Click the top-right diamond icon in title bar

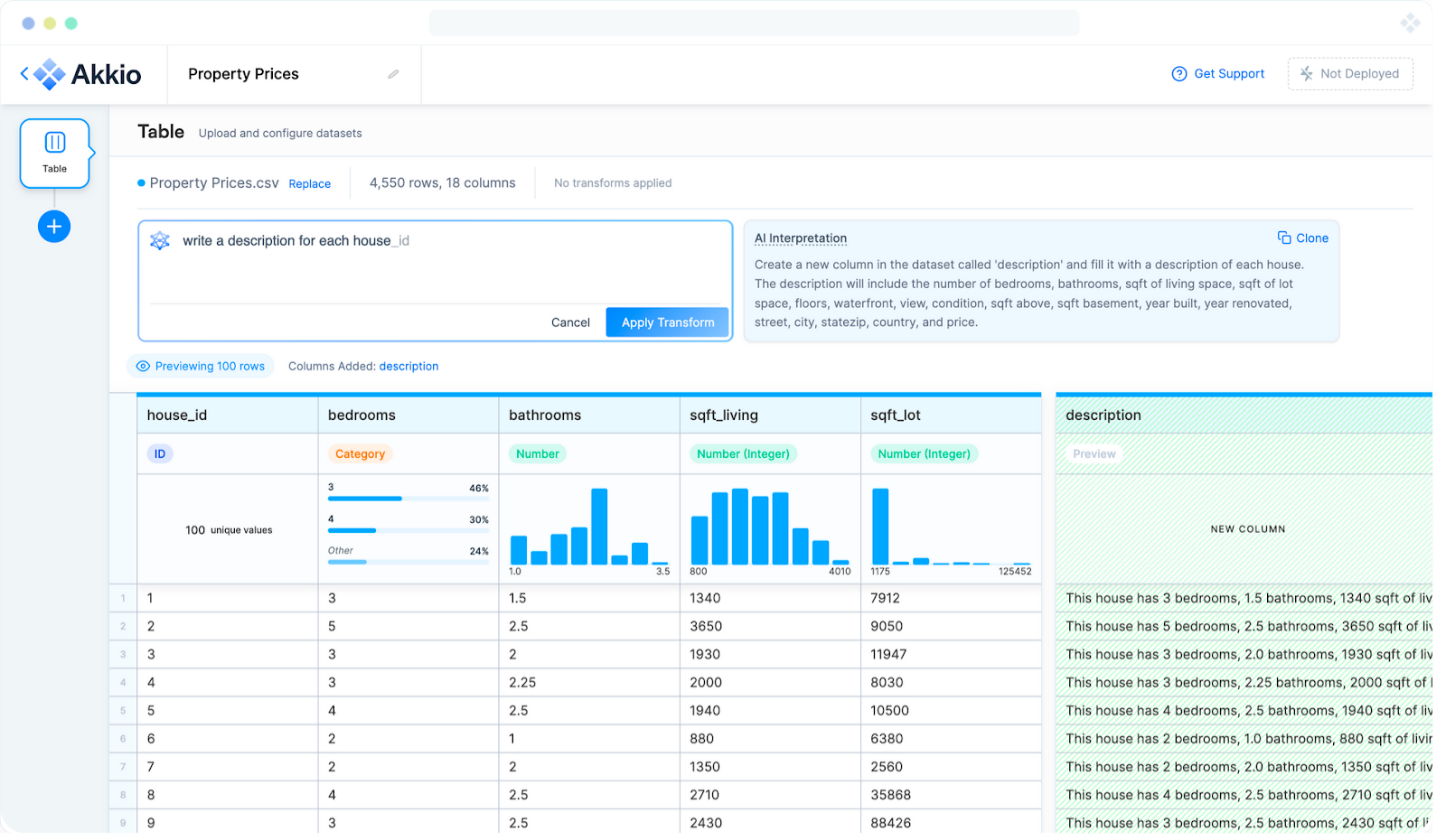[1410, 23]
